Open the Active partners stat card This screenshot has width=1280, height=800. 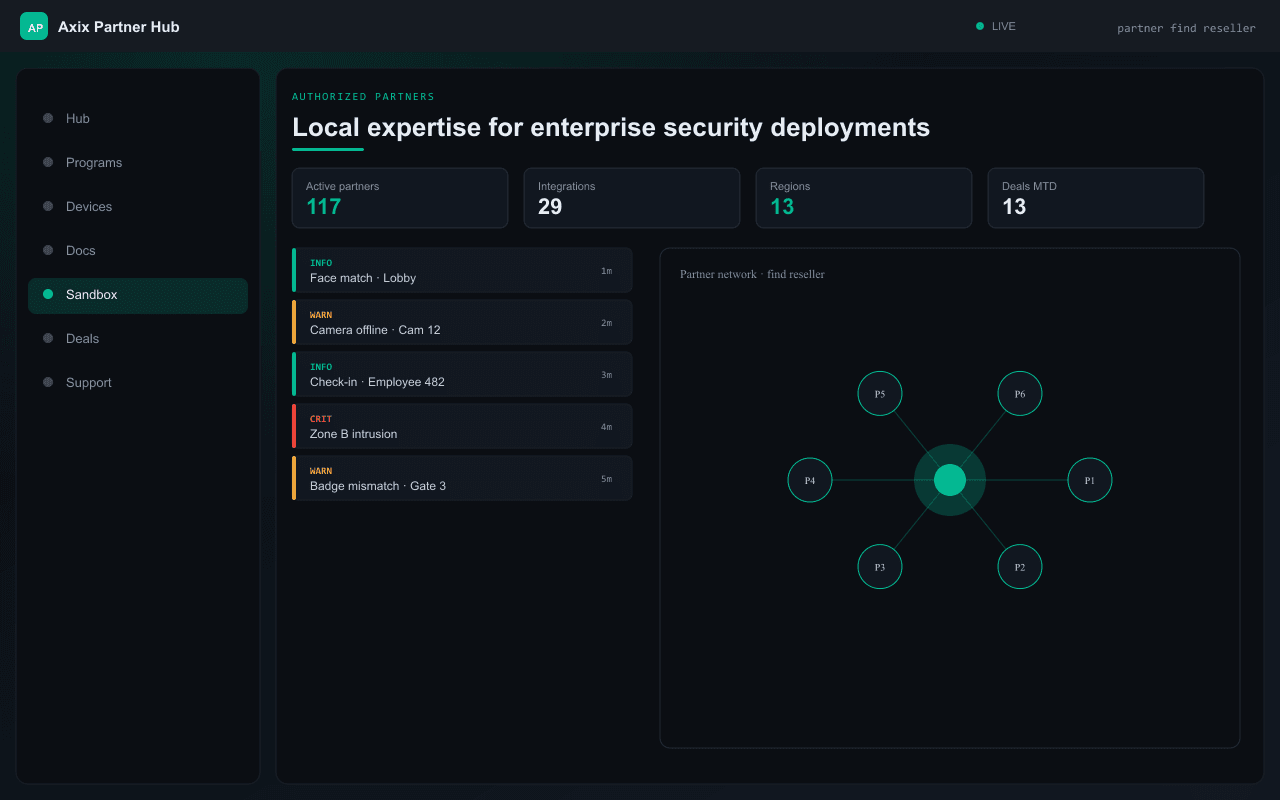(x=400, y=198)
